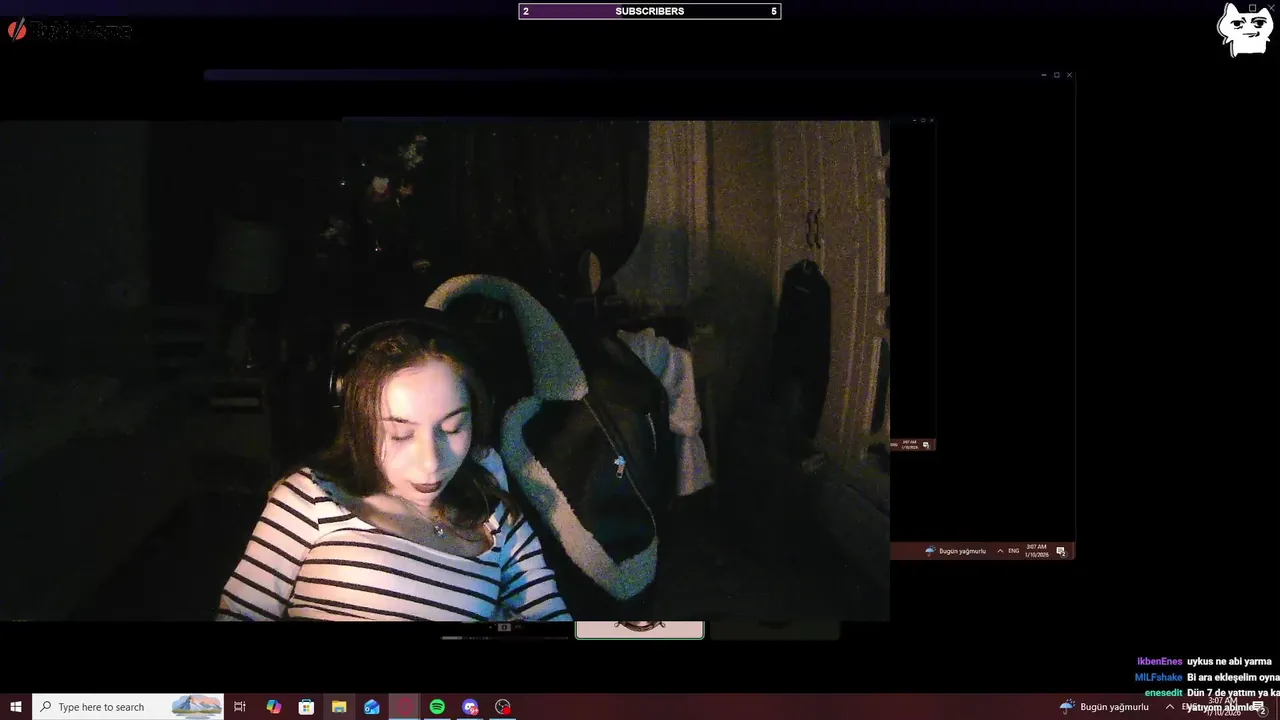Open Outlook mail from the taskbar

tap(372, 707)
